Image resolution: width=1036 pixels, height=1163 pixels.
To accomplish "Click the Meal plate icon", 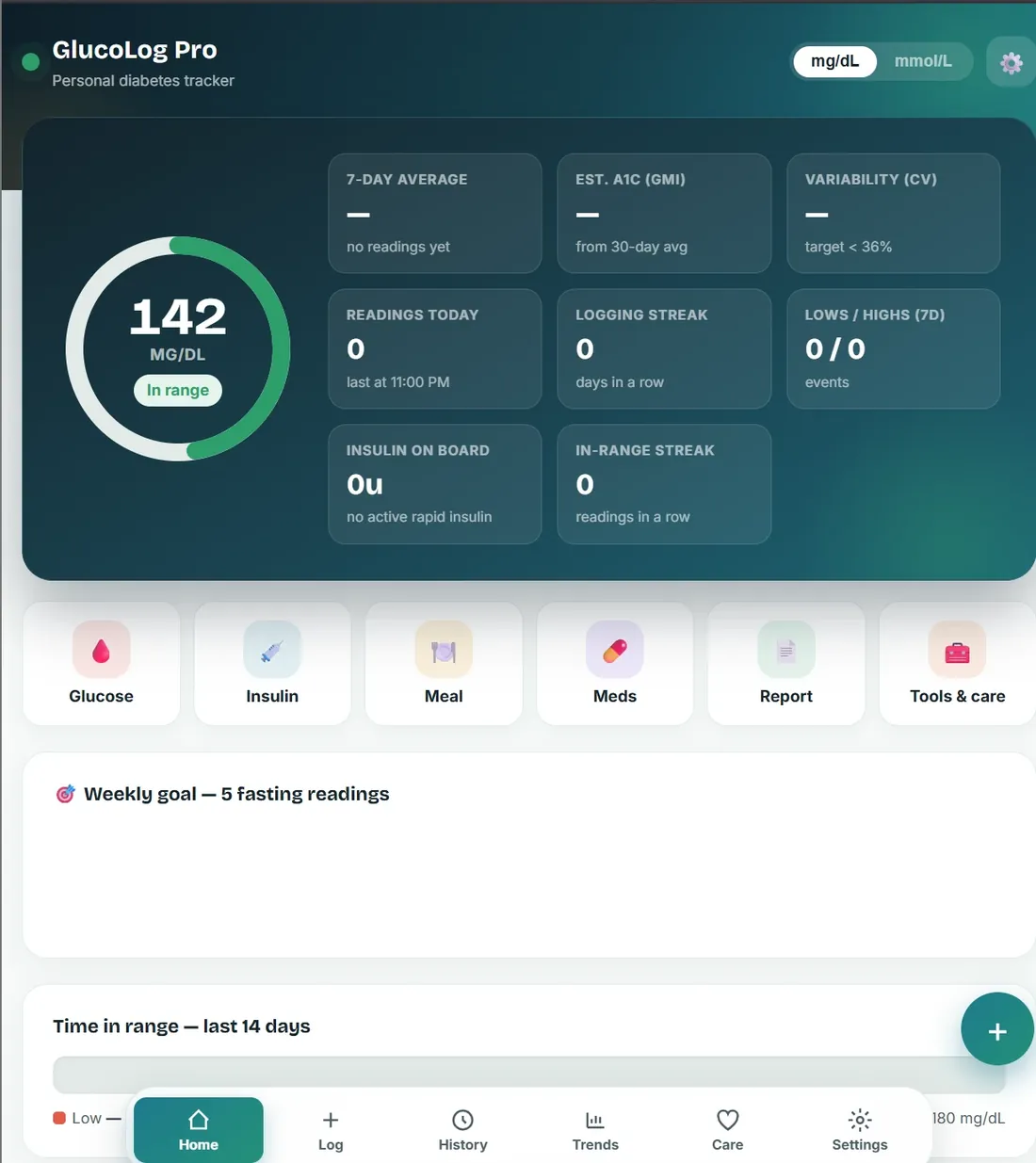I will 444,650.
